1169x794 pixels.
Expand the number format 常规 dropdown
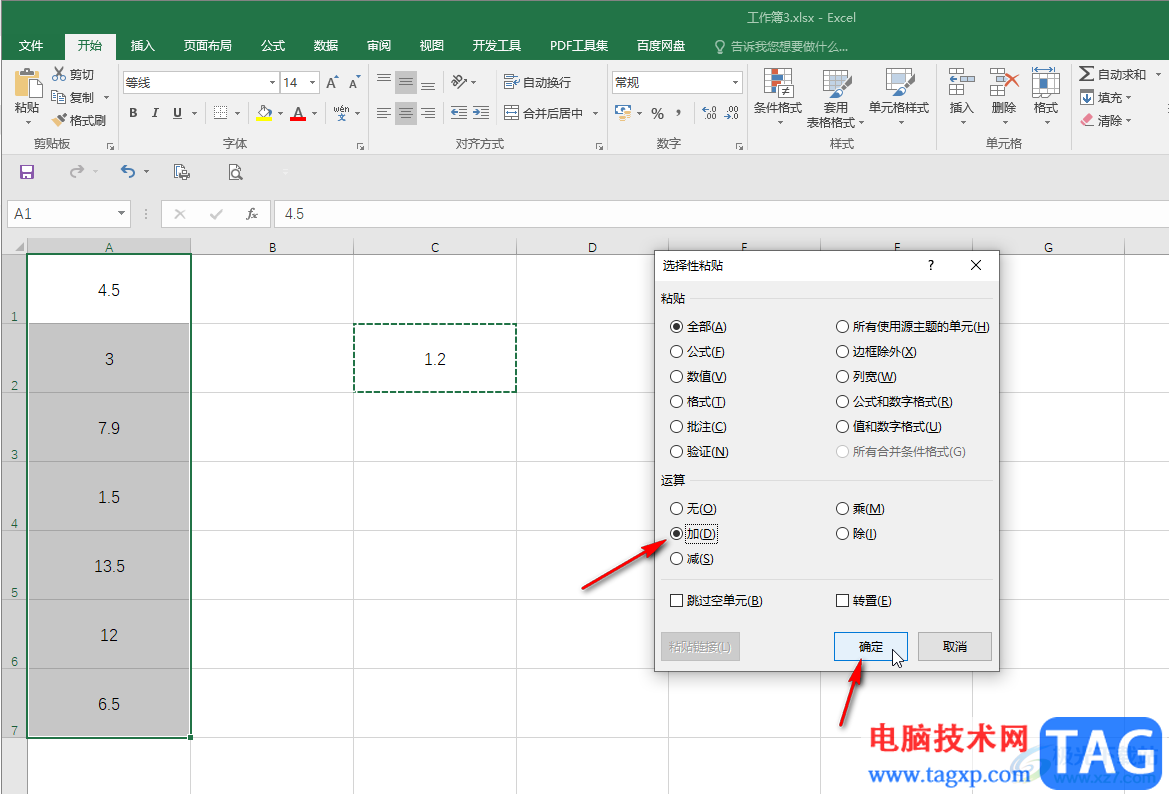click(x=736, y=83)
